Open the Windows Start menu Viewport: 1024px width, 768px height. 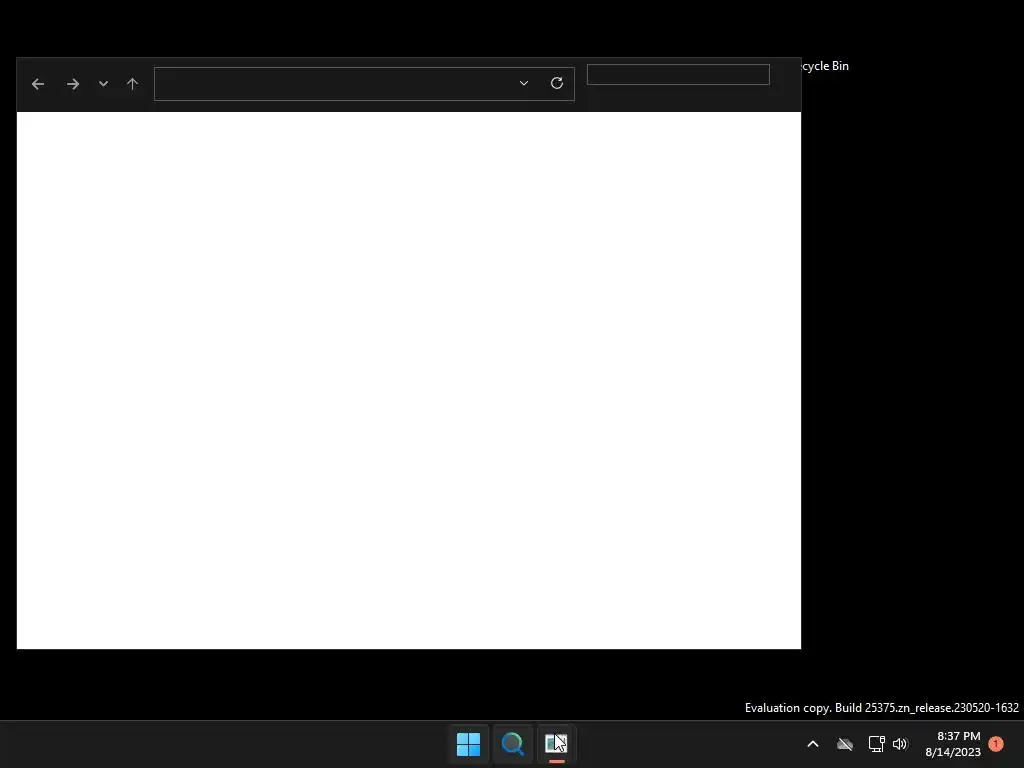tap(468, 744)
